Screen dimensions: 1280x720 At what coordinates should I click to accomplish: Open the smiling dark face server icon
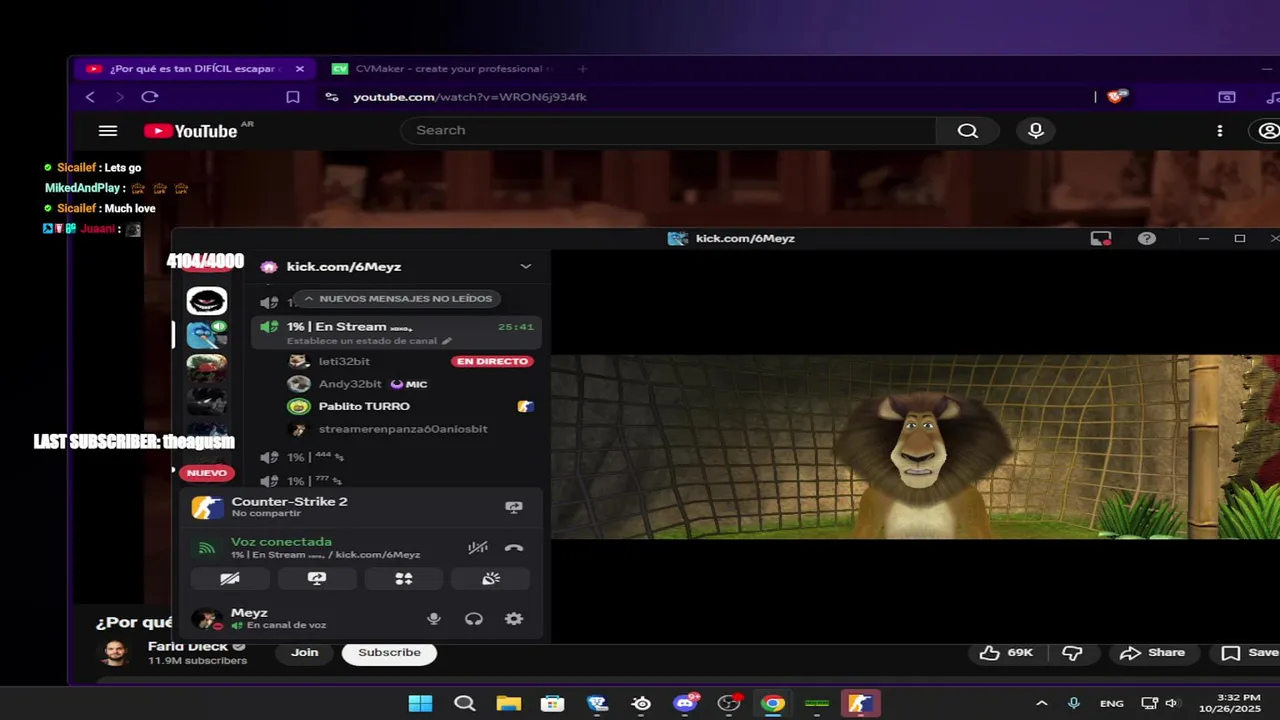click(x=207, y=301)
